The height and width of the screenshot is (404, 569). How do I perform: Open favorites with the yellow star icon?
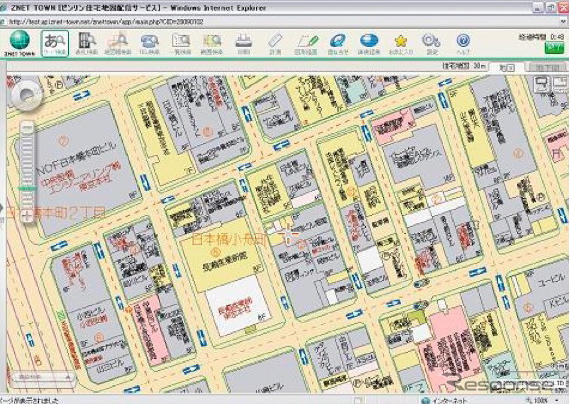401,44
